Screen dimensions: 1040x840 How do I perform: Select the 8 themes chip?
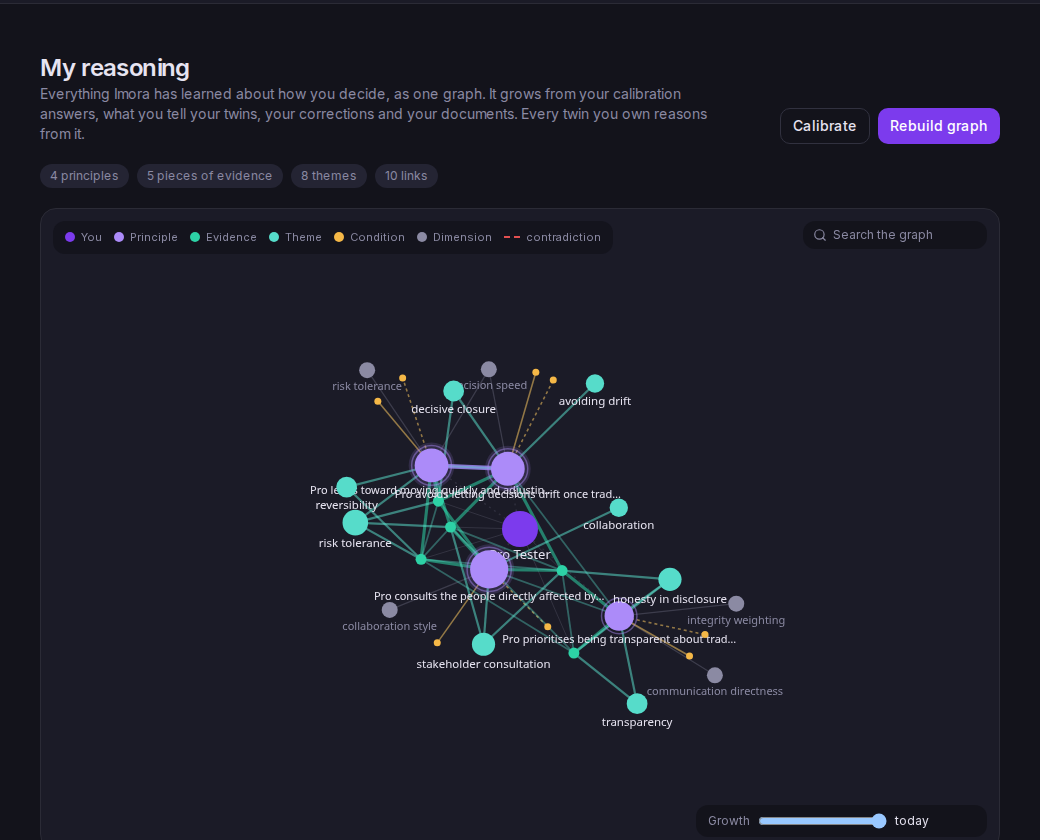click(329, 176)
